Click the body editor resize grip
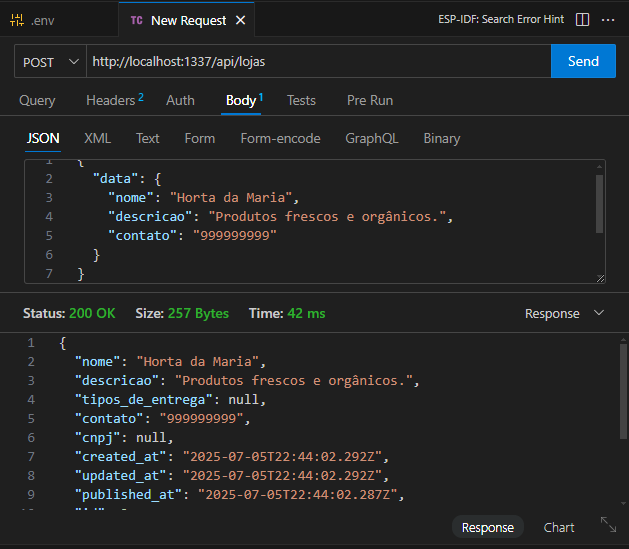This screenshot has height=549, width=629. (600, 278)
